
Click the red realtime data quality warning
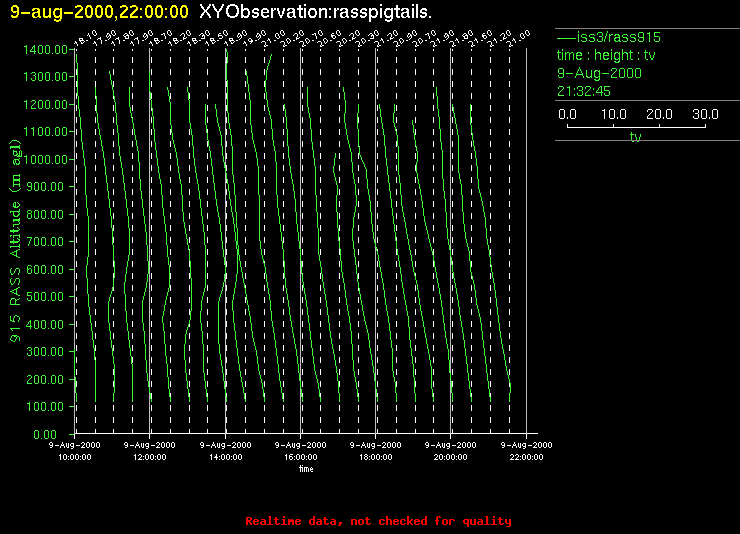pyautogui.click(x=378, y=521)
